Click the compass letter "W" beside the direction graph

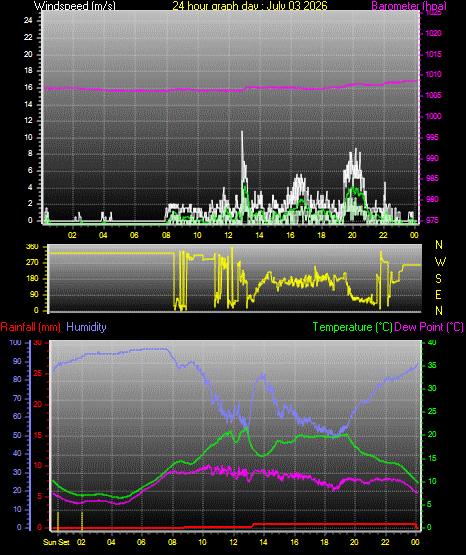click(x=440, y=262)
